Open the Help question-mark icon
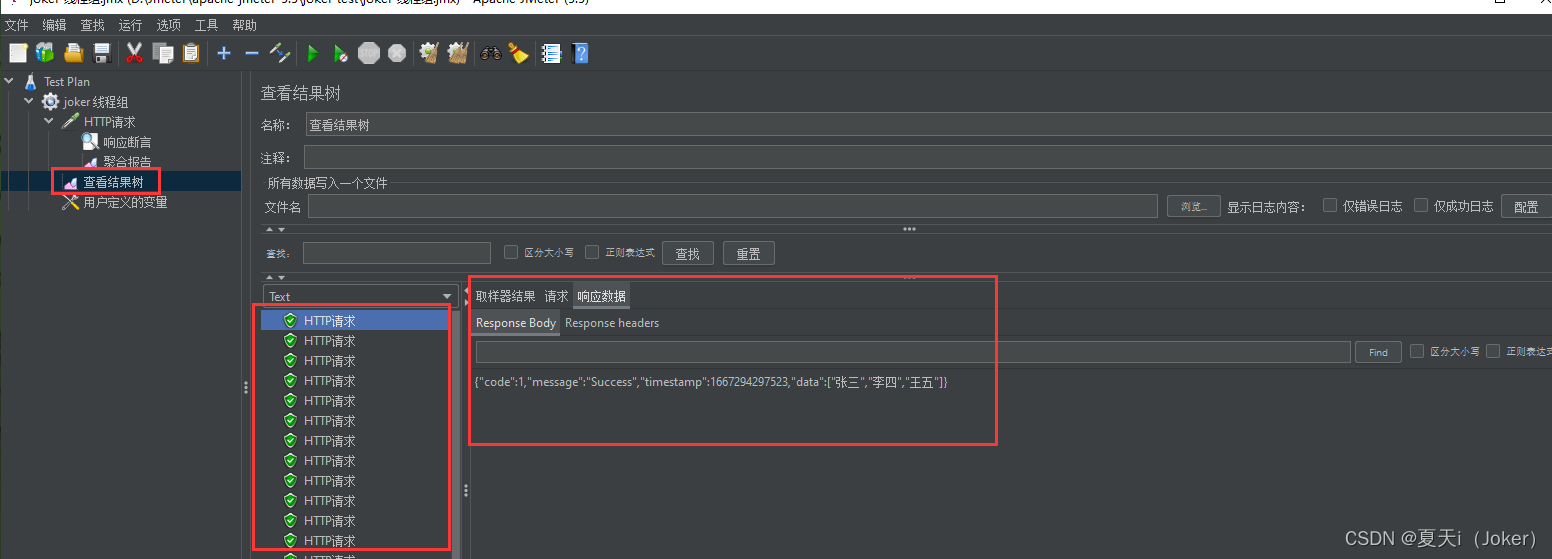Image resolution: width=1552 pixels, height=559 pixels. tap(579, 53)
